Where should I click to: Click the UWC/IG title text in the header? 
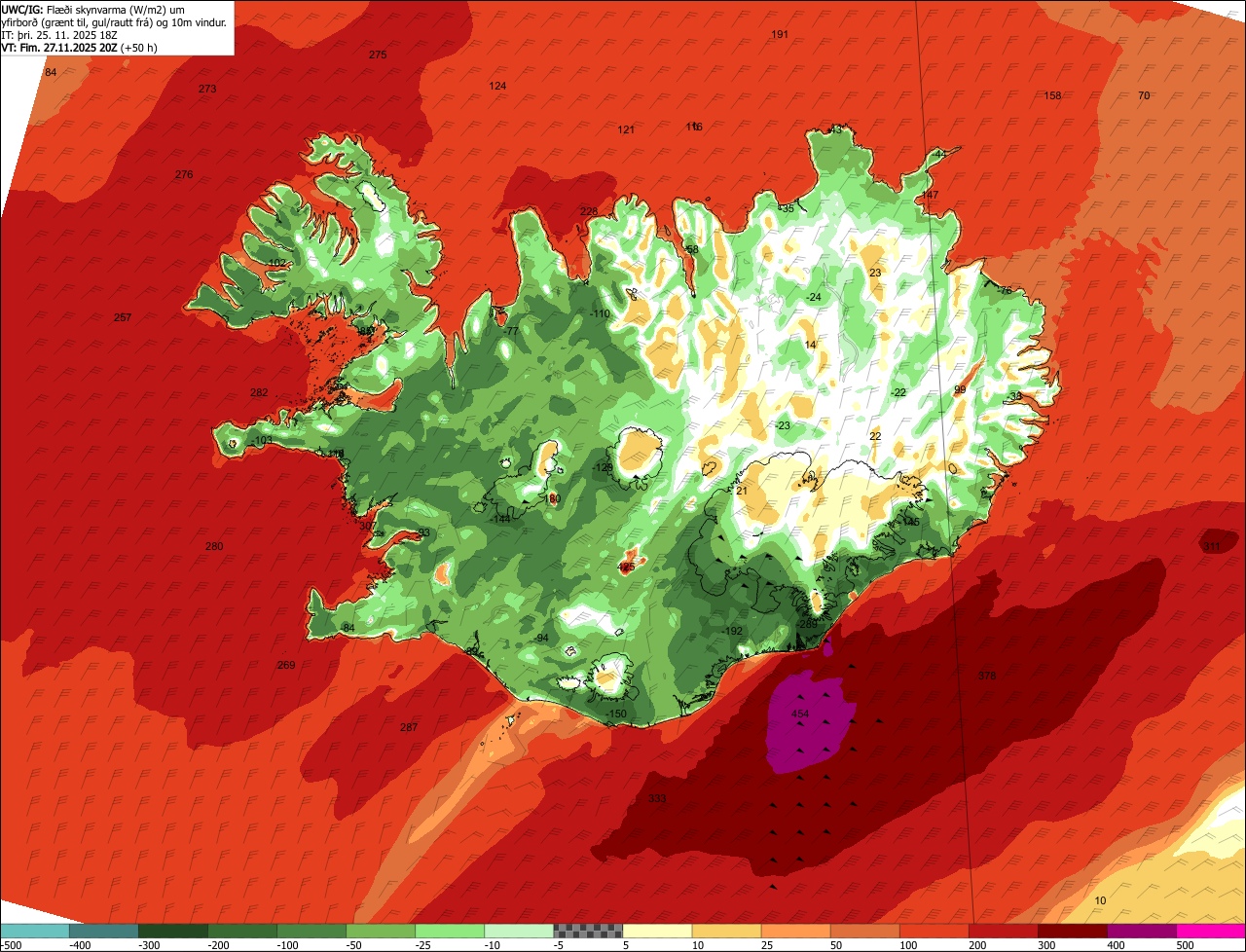coord(21,9)
